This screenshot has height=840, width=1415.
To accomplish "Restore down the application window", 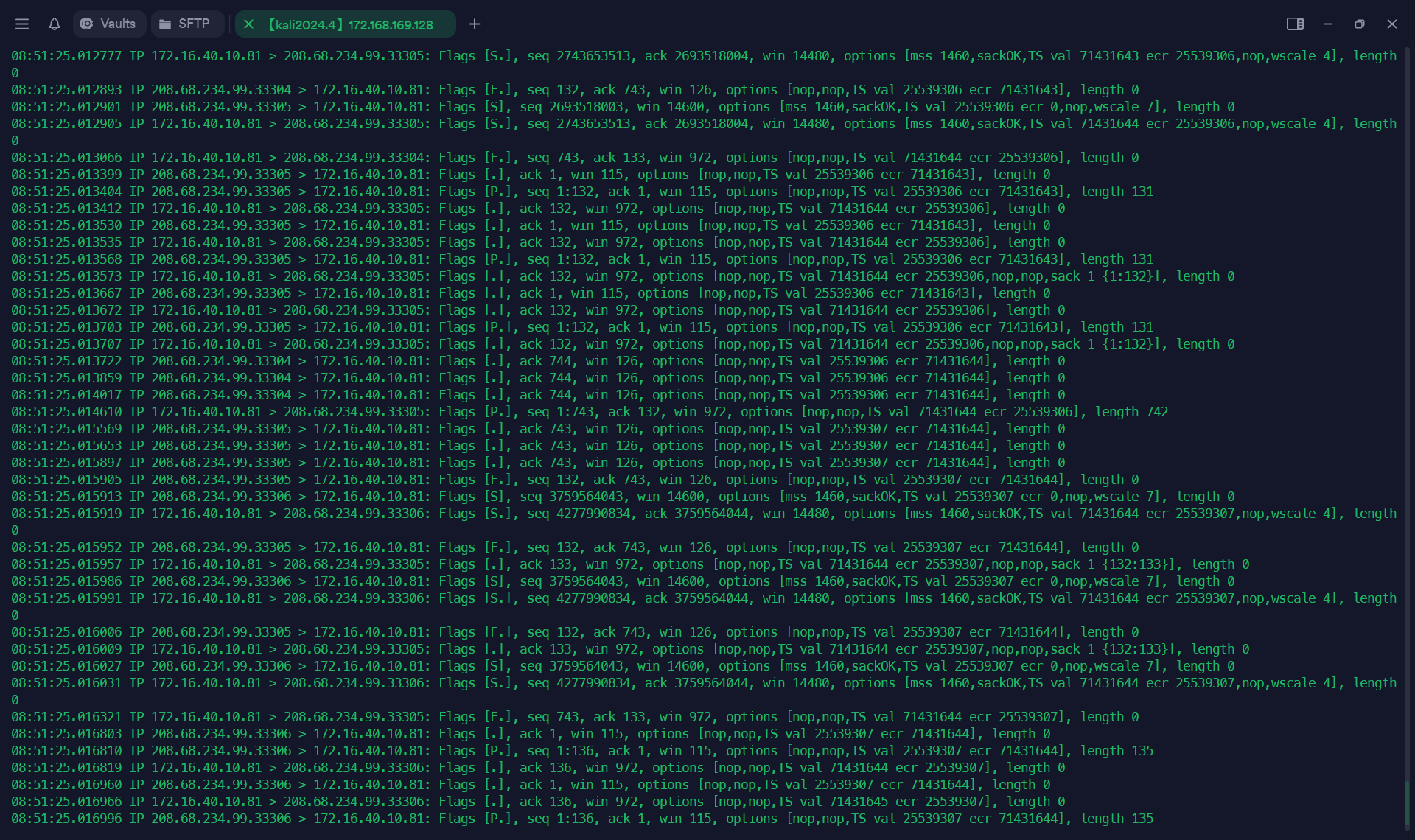I will (x=1359, y=24).
